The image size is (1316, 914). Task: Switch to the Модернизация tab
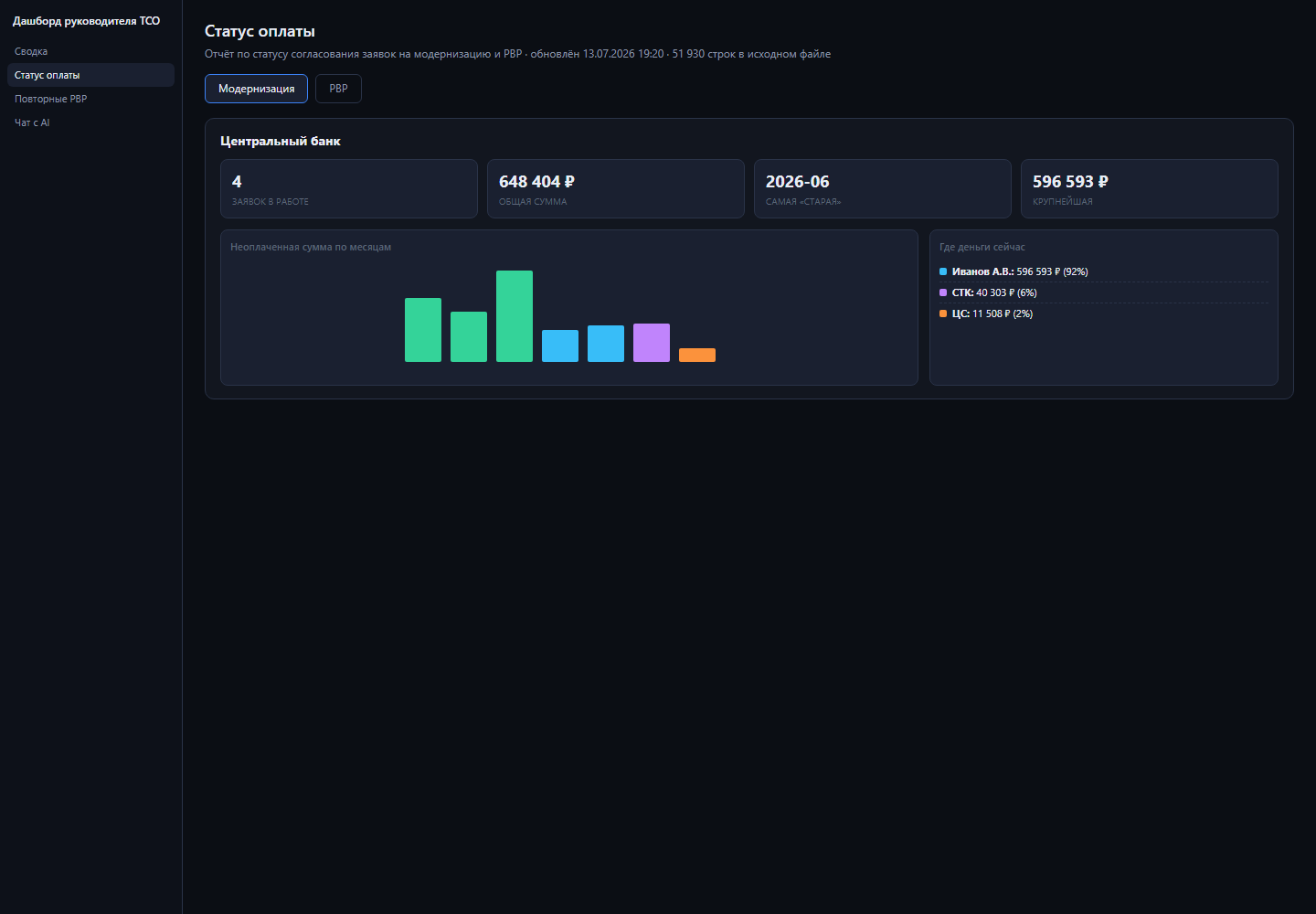(256, 89)
